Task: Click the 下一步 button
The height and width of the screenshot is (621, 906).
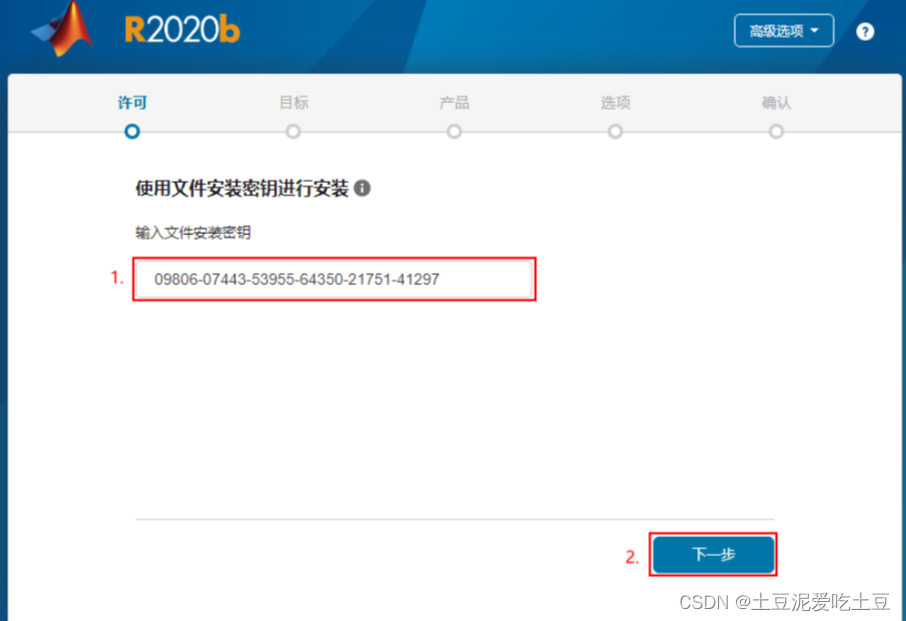Action: pyautogui.click(x=714, y=554)
